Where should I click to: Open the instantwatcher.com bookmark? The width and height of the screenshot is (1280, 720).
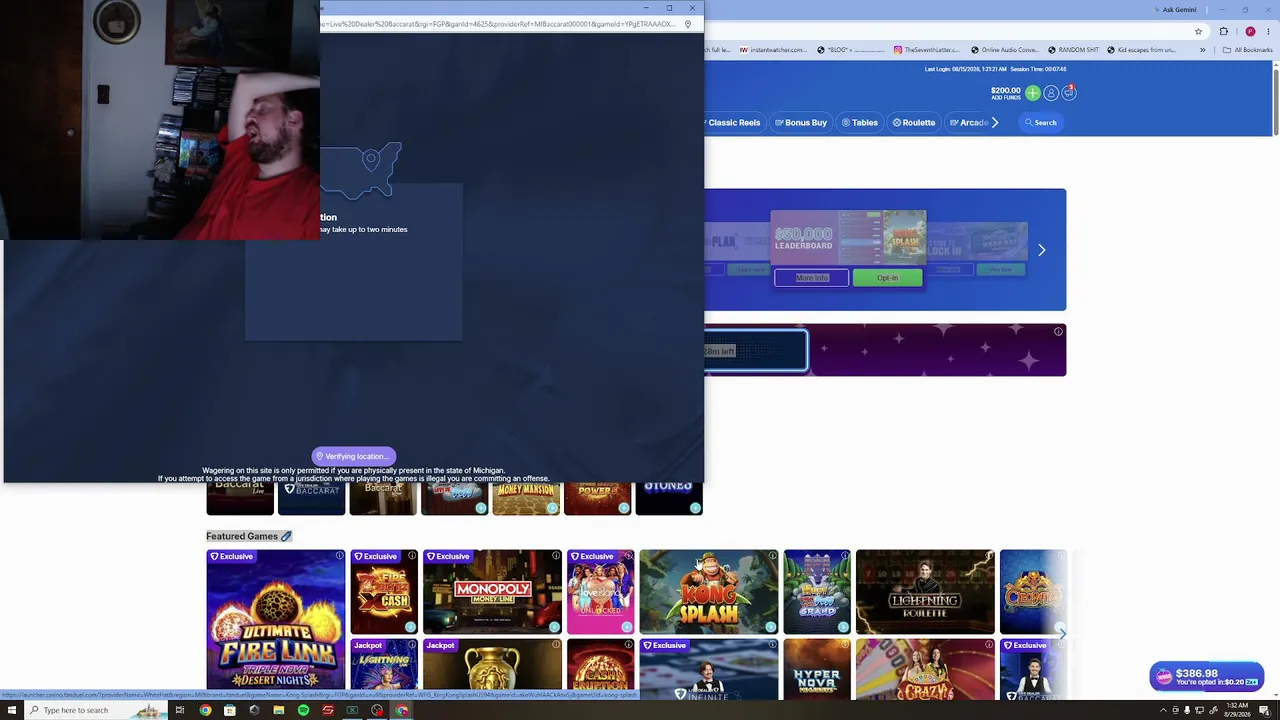pos(771,50)
